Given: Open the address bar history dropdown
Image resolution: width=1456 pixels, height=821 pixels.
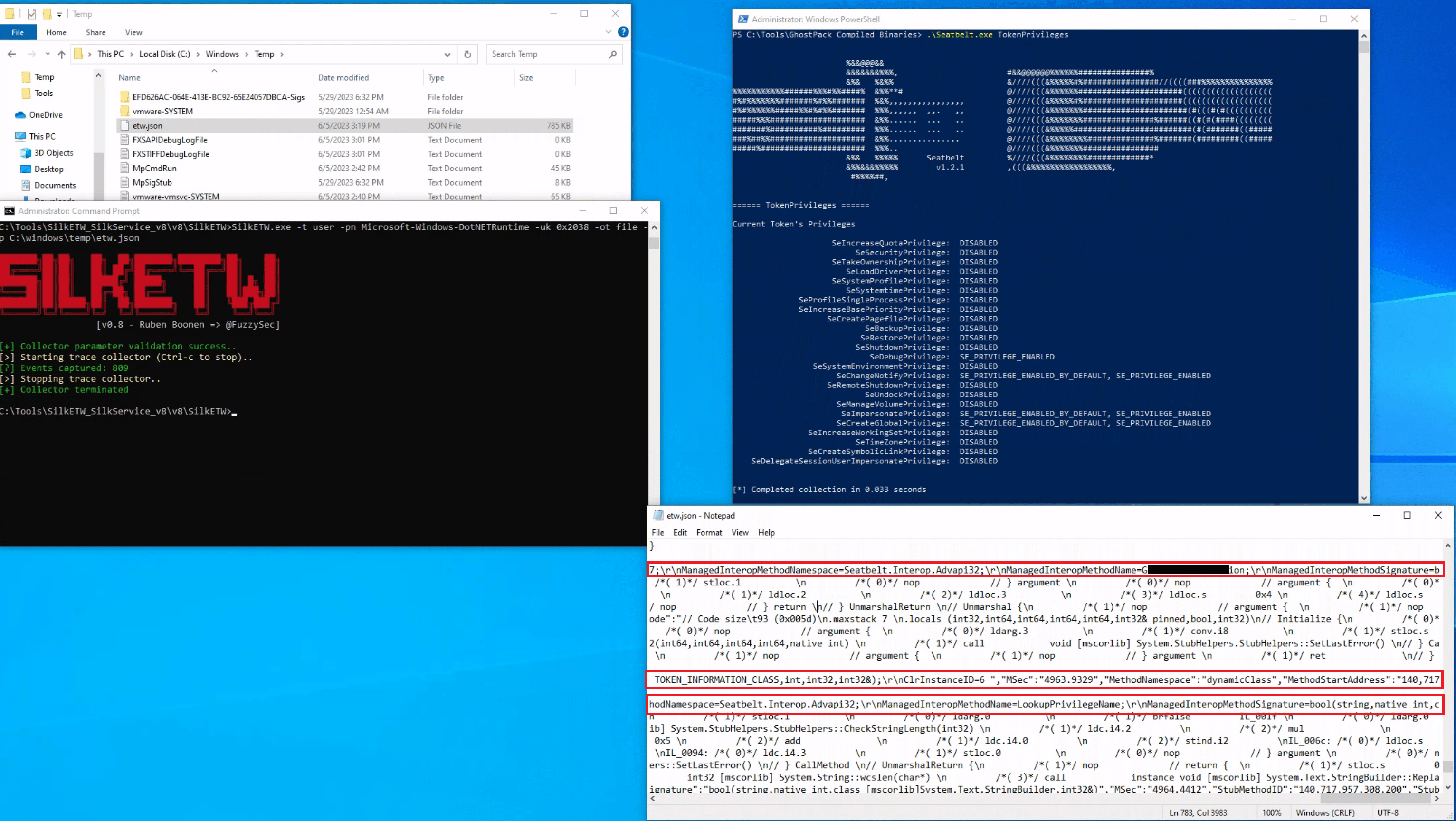Looking at the screenshot, I should coord(447,54).
